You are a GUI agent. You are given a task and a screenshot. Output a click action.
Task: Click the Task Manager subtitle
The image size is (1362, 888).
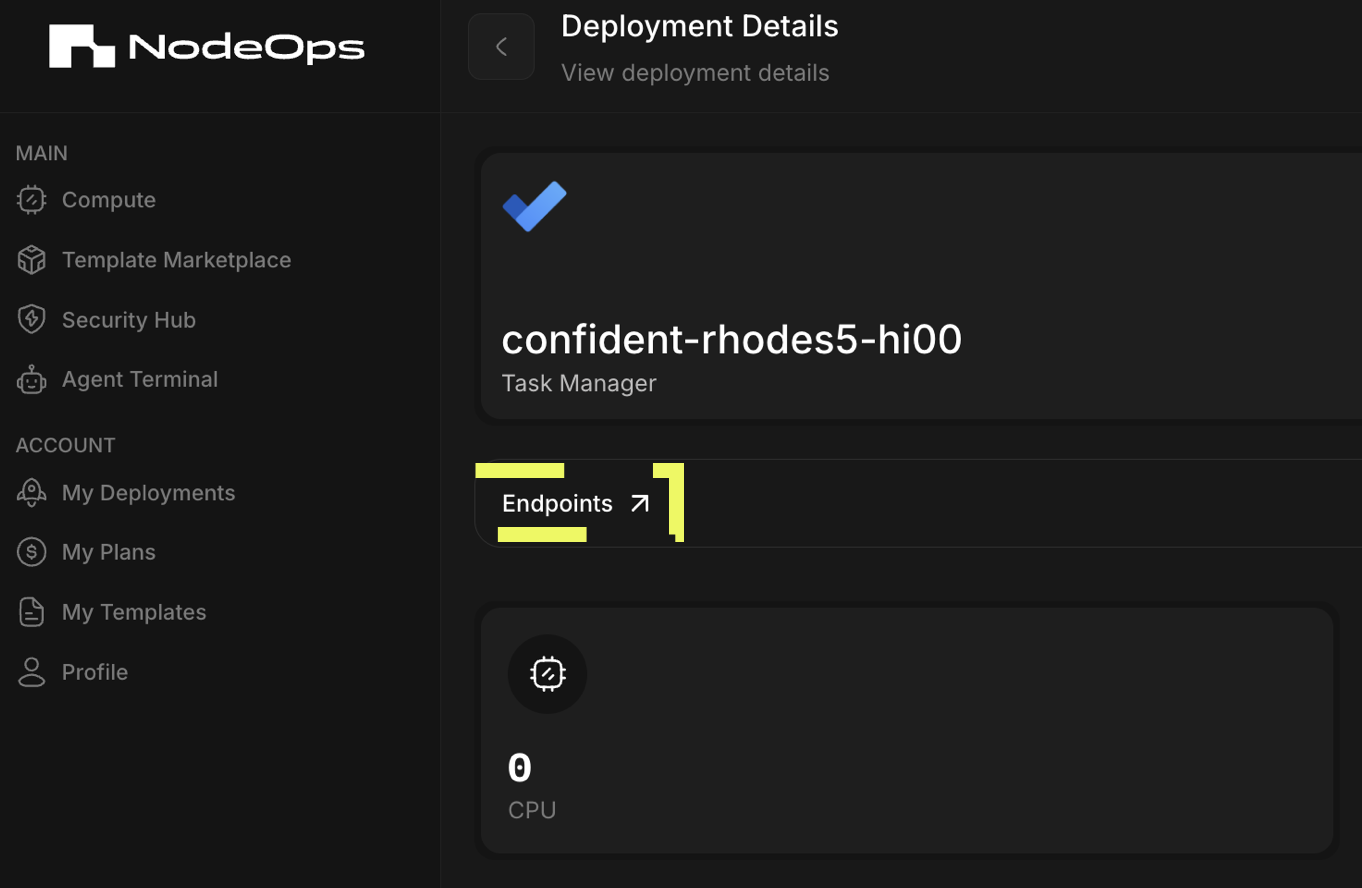(x=579, y=383)
